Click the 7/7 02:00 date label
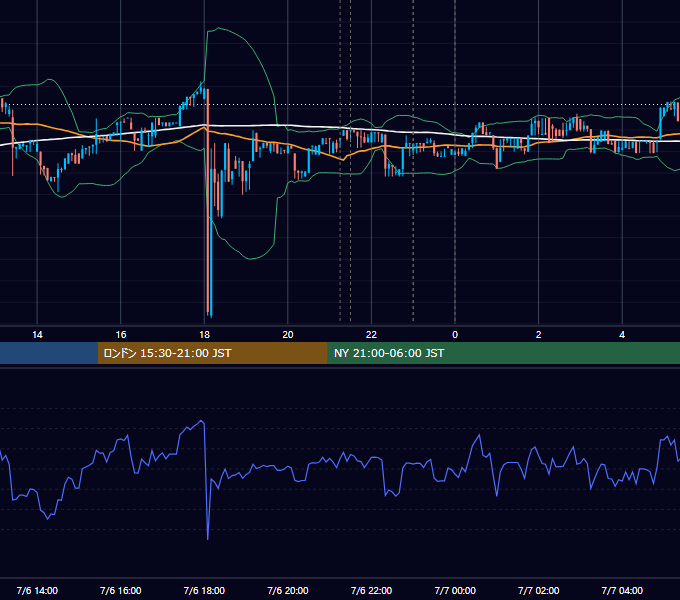The height and width of the screenshot is (600, 680). [538, 590]
